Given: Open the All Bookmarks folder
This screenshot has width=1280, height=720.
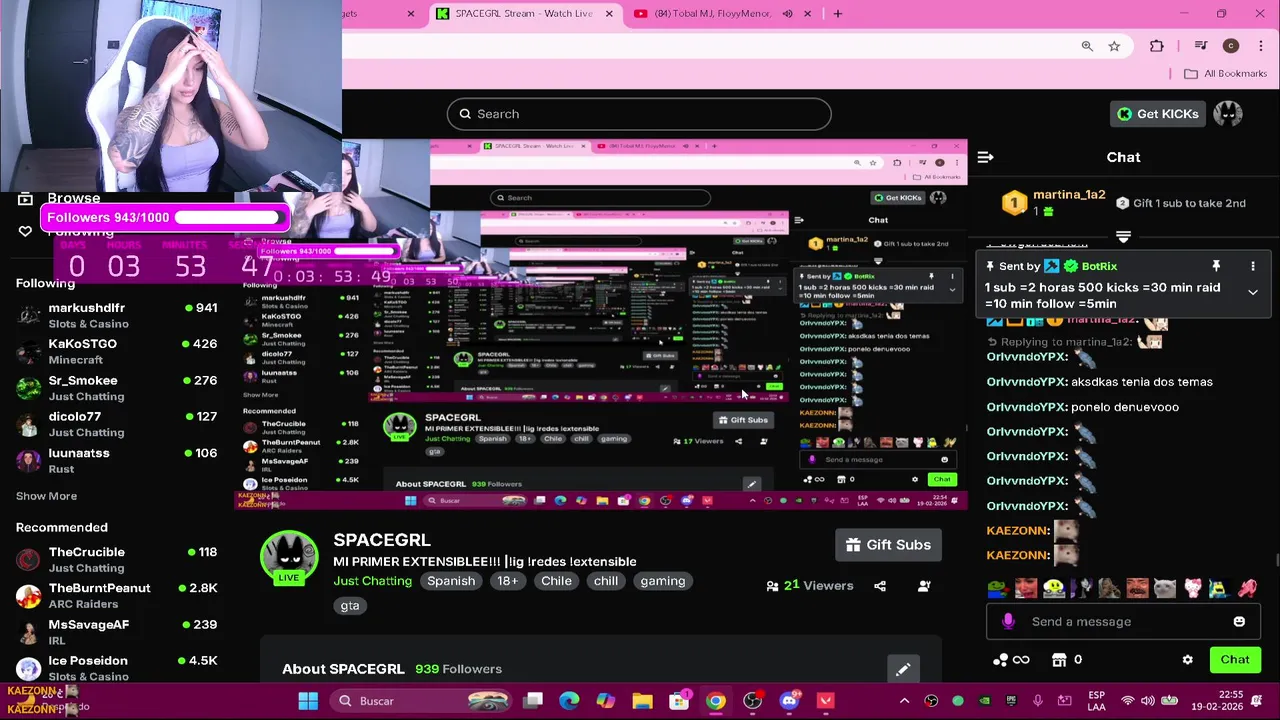Looking at the screenshot, I should (1225, 74).
